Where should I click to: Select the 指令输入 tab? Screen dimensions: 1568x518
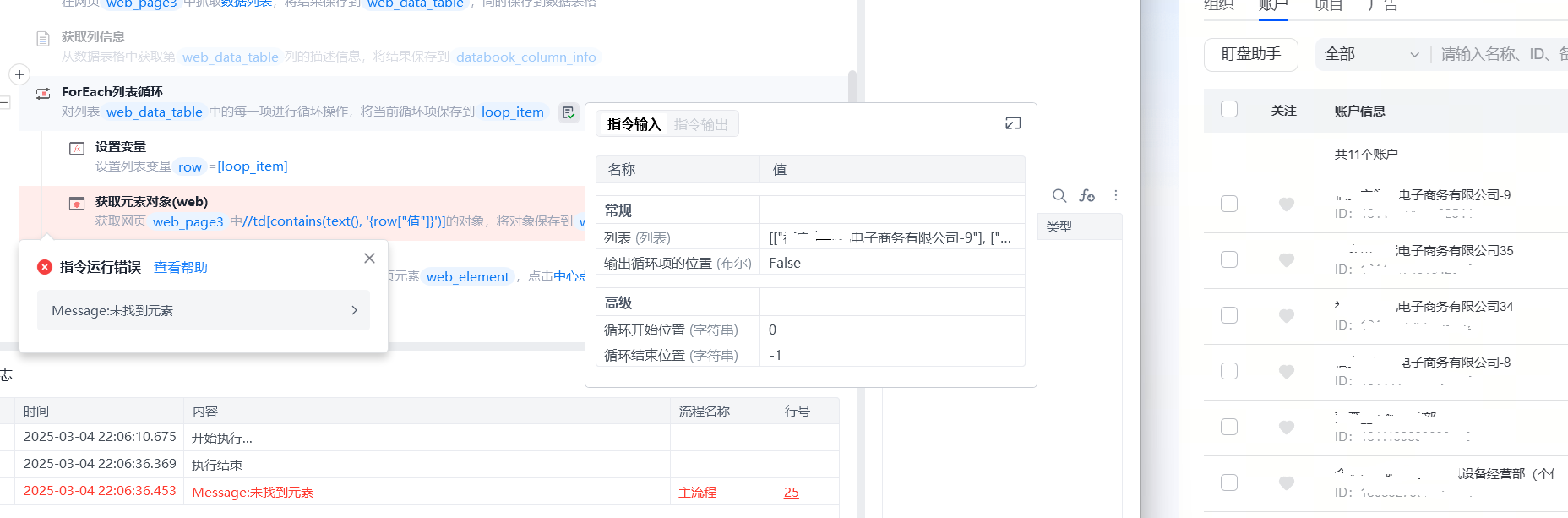tap(634, 124)
